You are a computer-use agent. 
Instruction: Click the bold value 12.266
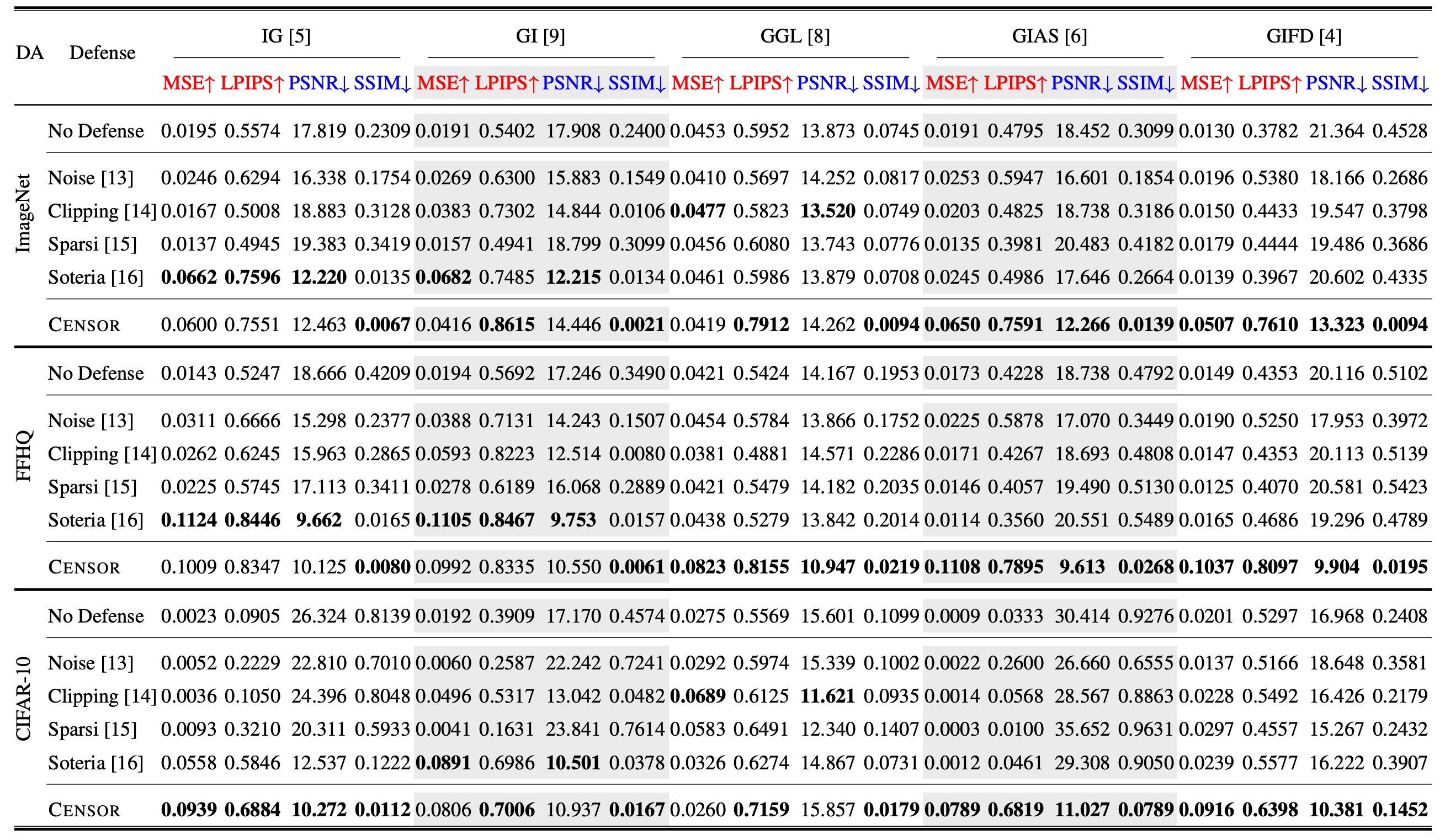[x=1082, y=325]
